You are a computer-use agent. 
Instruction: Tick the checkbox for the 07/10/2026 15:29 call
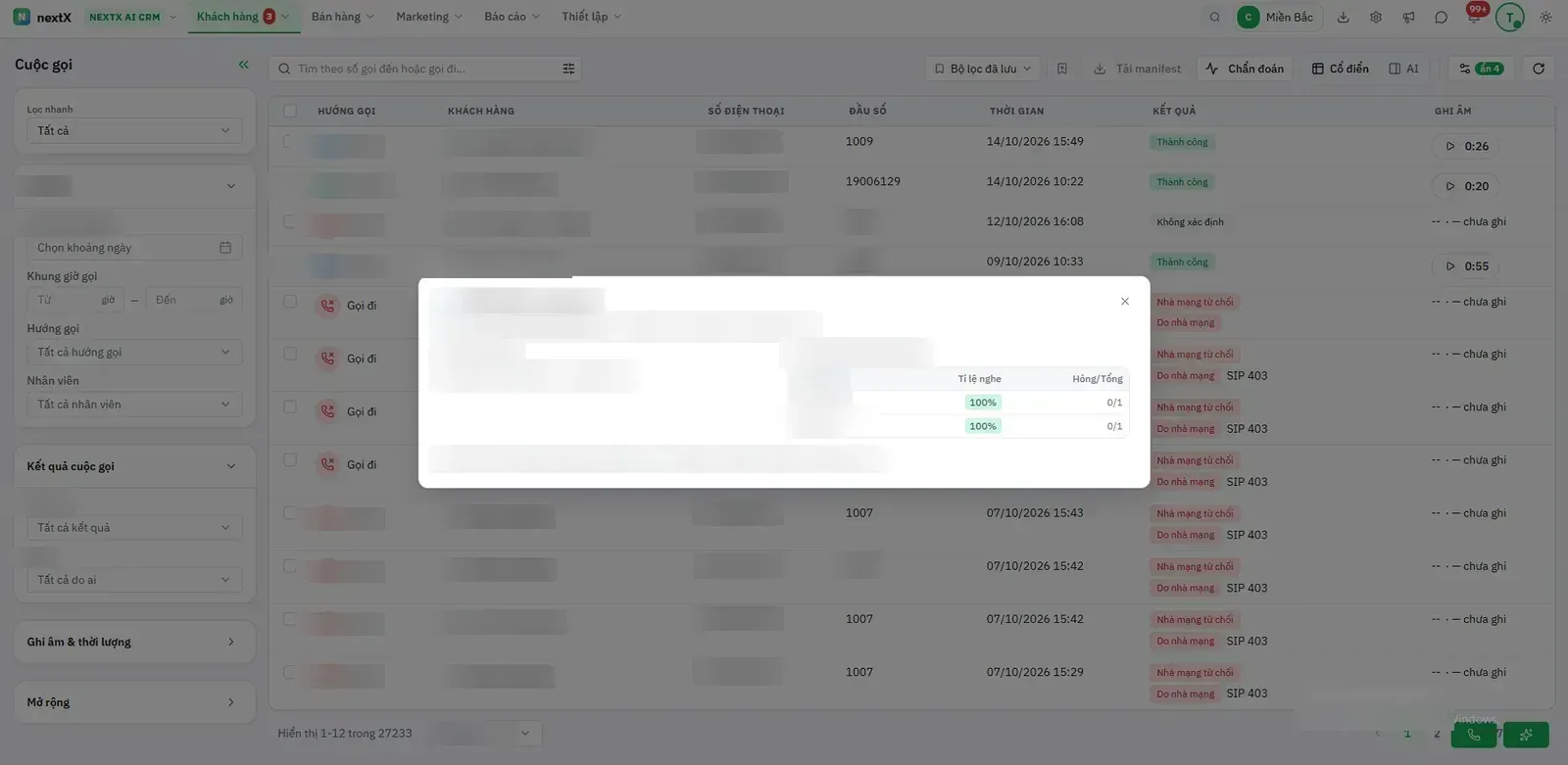pyautogui.click(x=289, y=672)
